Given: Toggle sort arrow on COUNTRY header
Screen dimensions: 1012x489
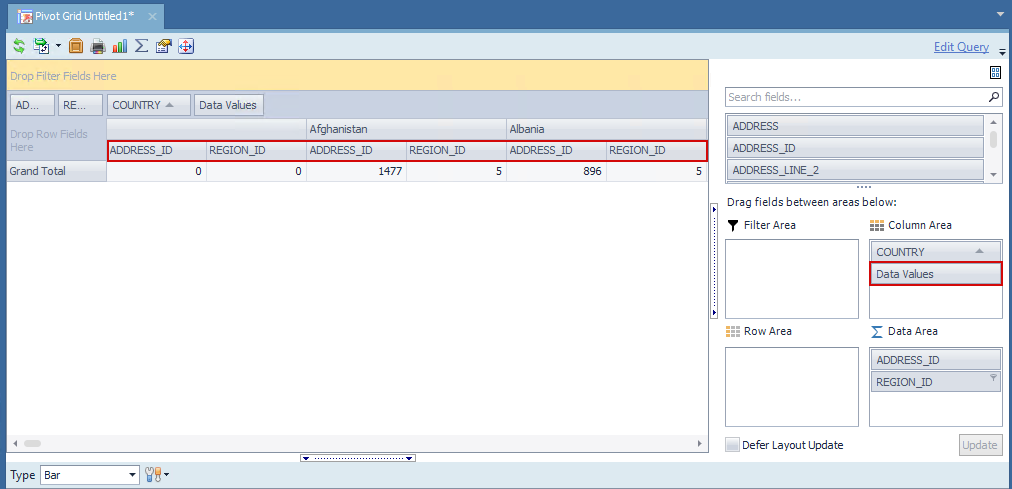Looking at the screenshot, I should 170,105.
